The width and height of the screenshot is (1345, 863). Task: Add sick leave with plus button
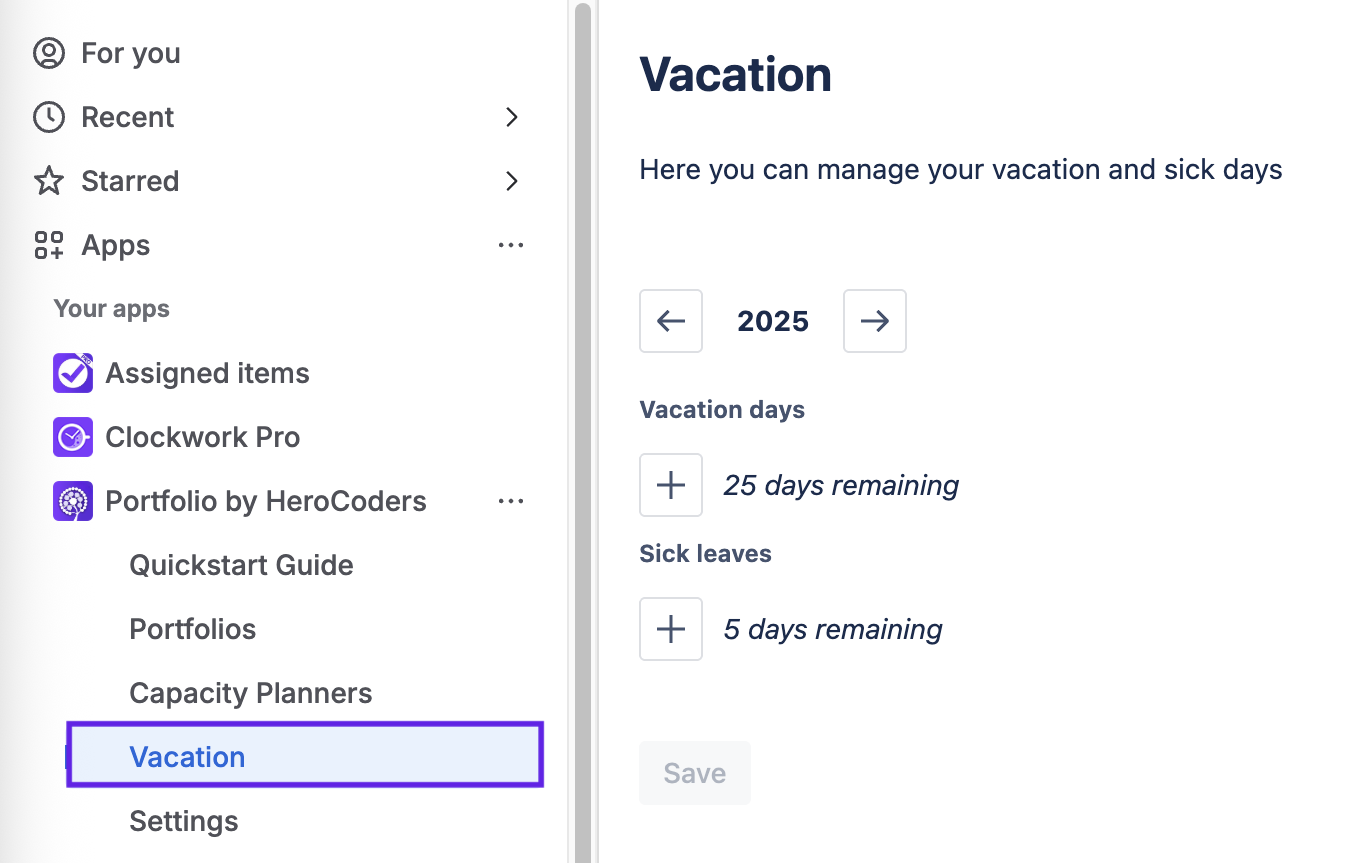[x=671, y=629]
